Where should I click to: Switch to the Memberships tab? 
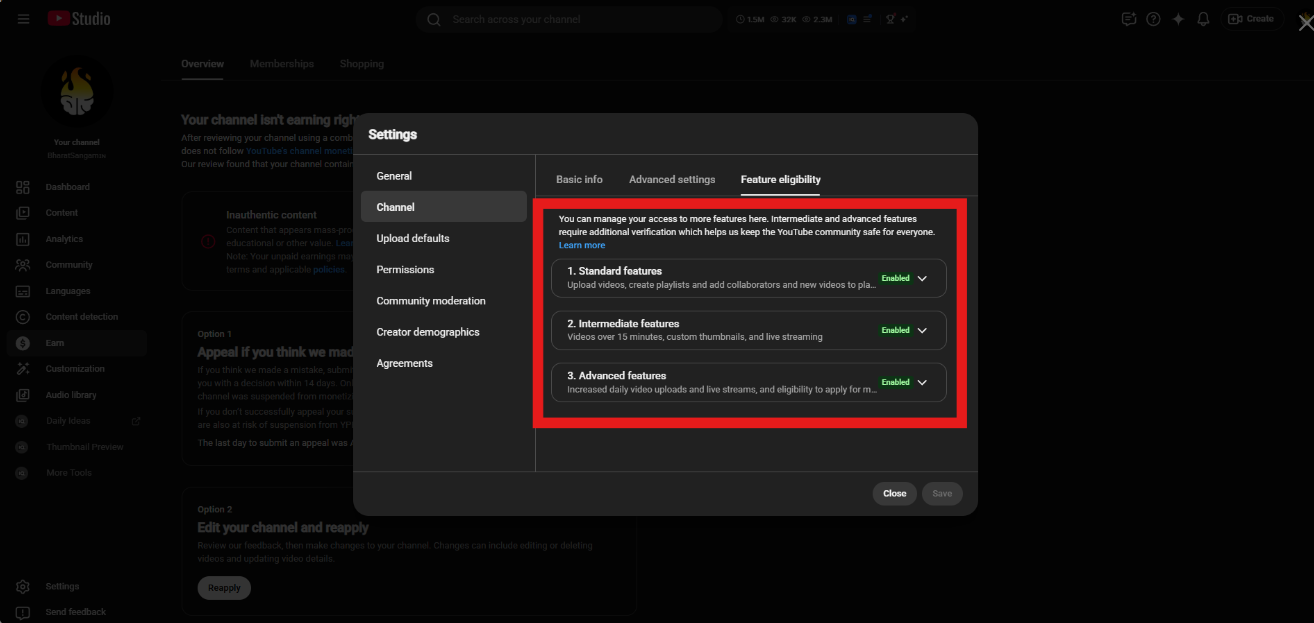(282, 64)
